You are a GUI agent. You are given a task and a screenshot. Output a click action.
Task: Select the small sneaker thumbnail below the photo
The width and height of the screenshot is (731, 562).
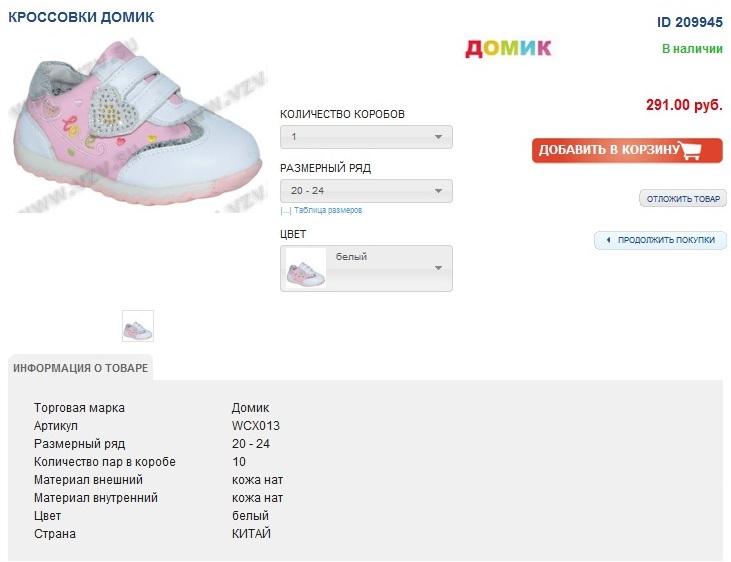[x=138, y=326]
